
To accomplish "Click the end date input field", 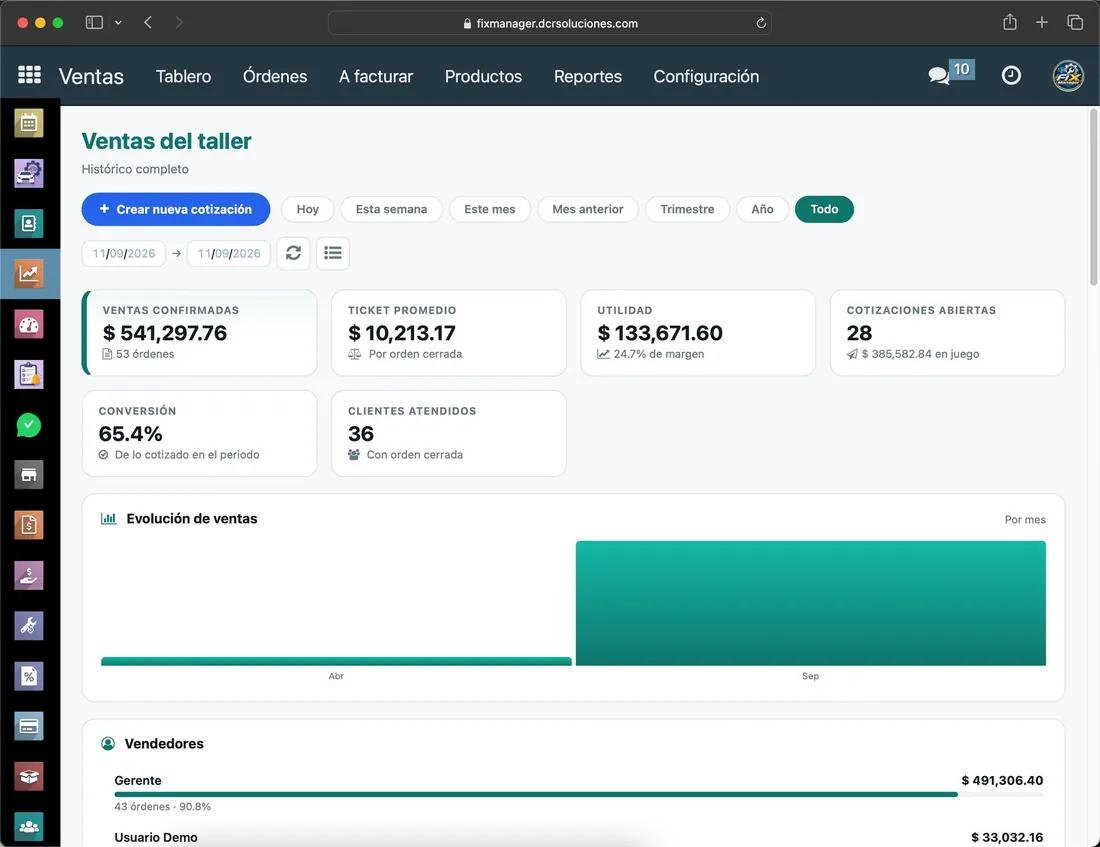I will coord(229,253).
